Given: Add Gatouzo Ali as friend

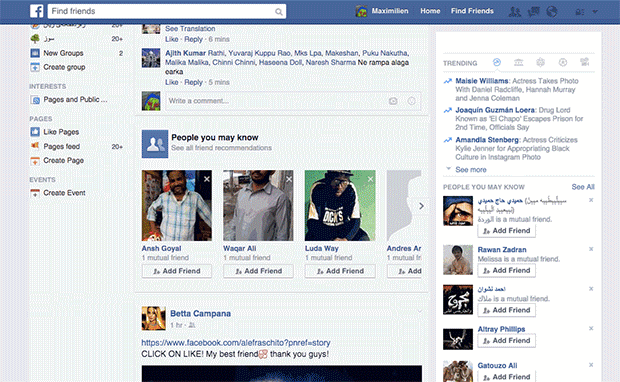Looking at the screenshot, I should [507, 377].
